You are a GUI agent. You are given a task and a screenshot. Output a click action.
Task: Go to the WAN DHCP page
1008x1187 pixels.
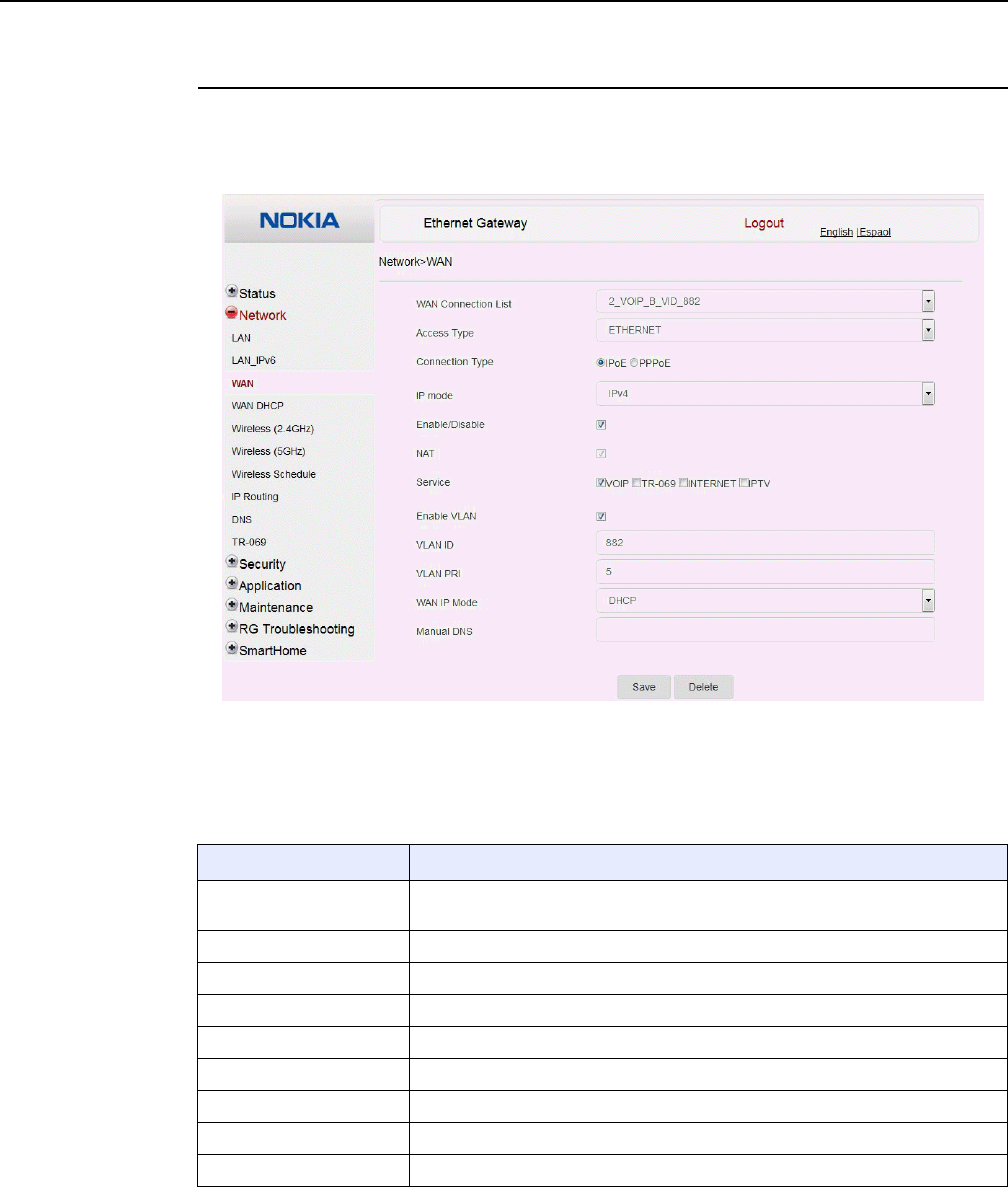(x=257, y=406)
